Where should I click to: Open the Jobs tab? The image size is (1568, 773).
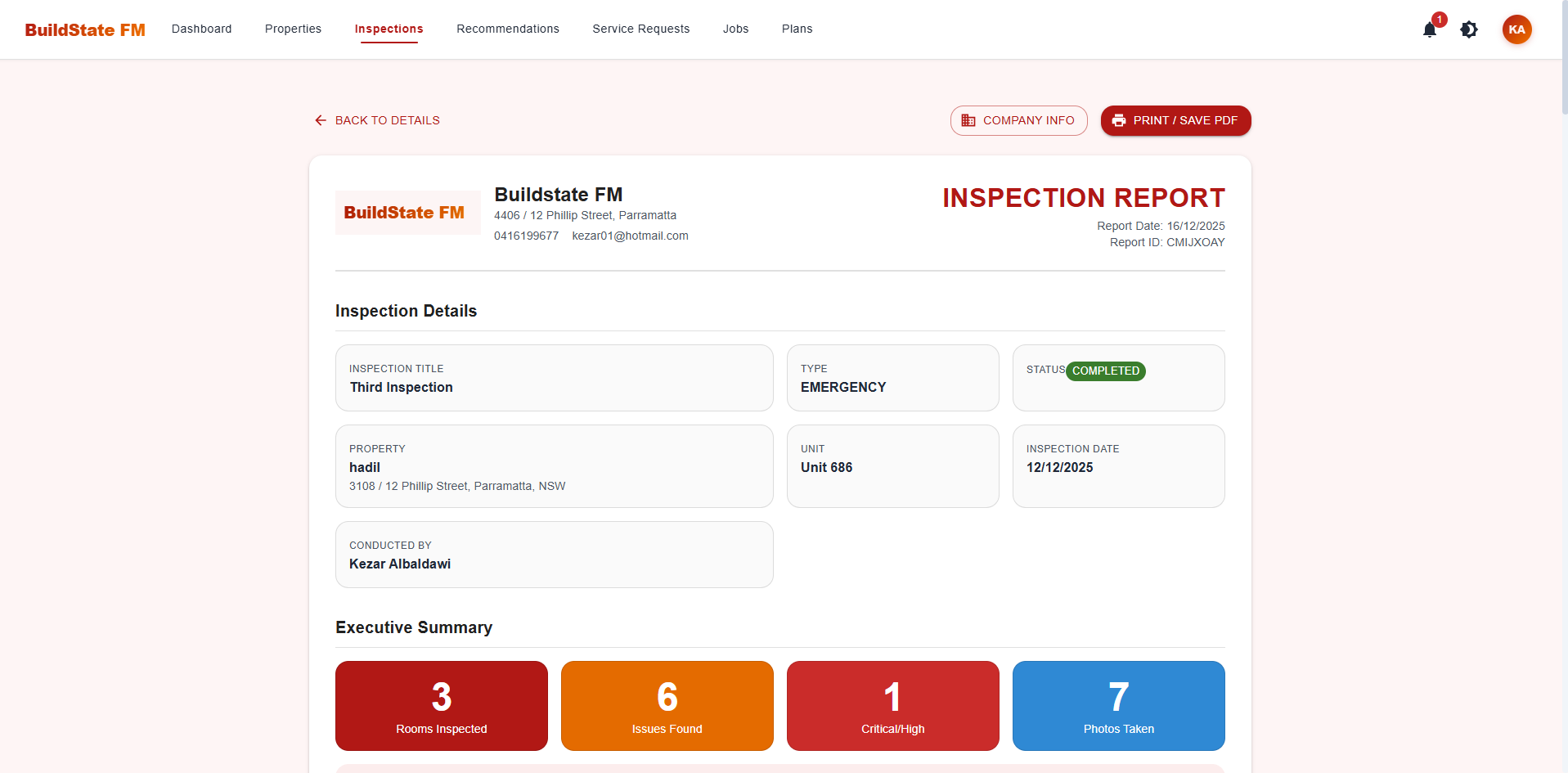735,29
